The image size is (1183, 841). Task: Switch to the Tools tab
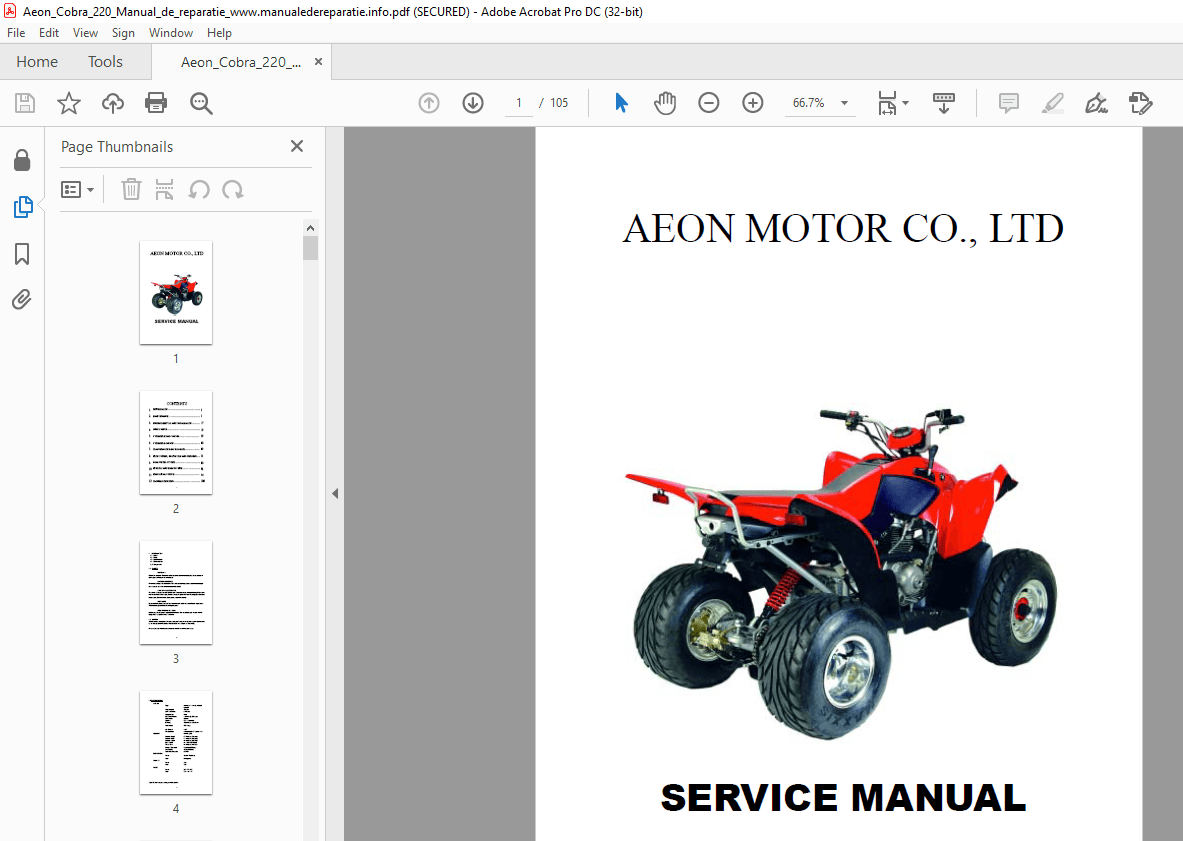(105, 61)
